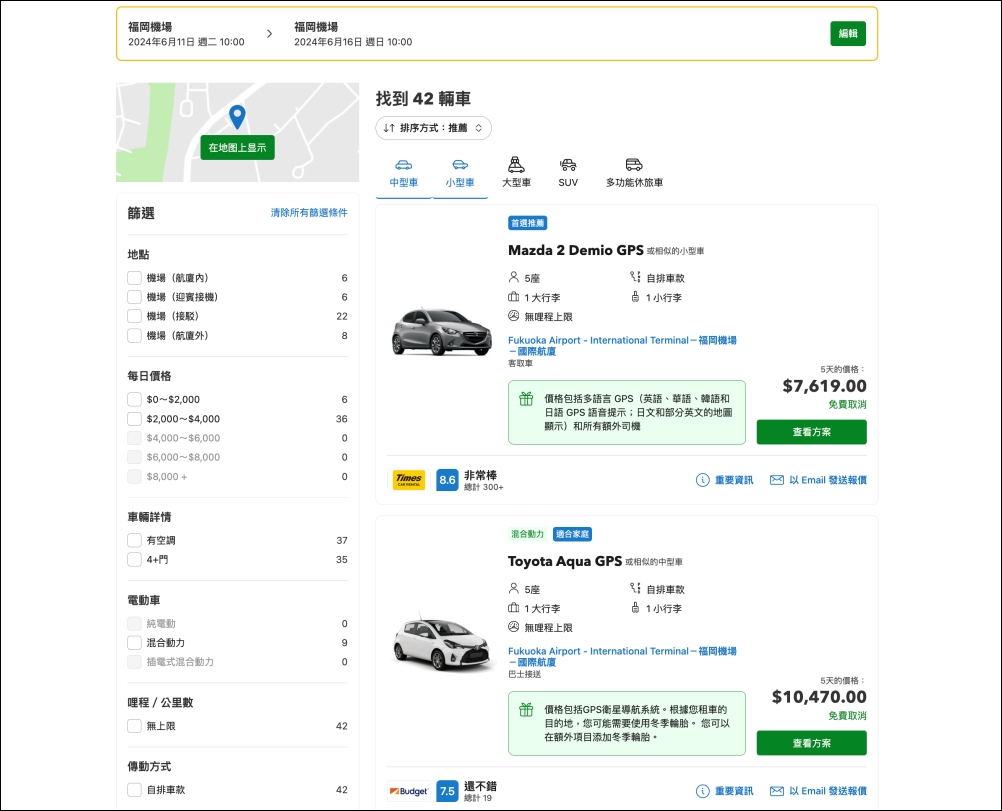Viewport: 1002px width, 811px height.
Task: Click the 多功能休旅車 van icon
Action: point(634,165)
